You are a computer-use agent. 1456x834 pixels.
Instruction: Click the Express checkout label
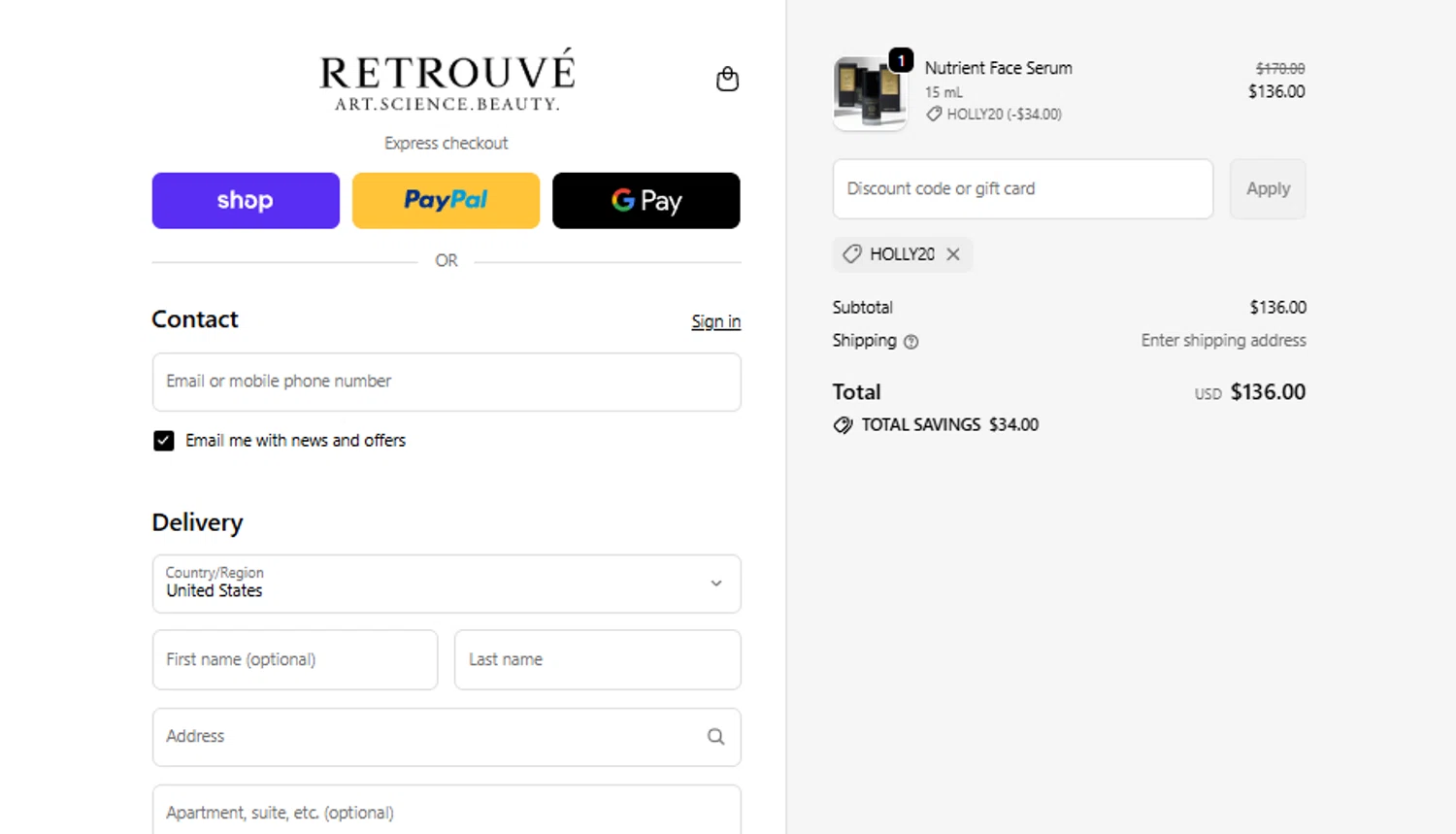[x=446, y=144]
